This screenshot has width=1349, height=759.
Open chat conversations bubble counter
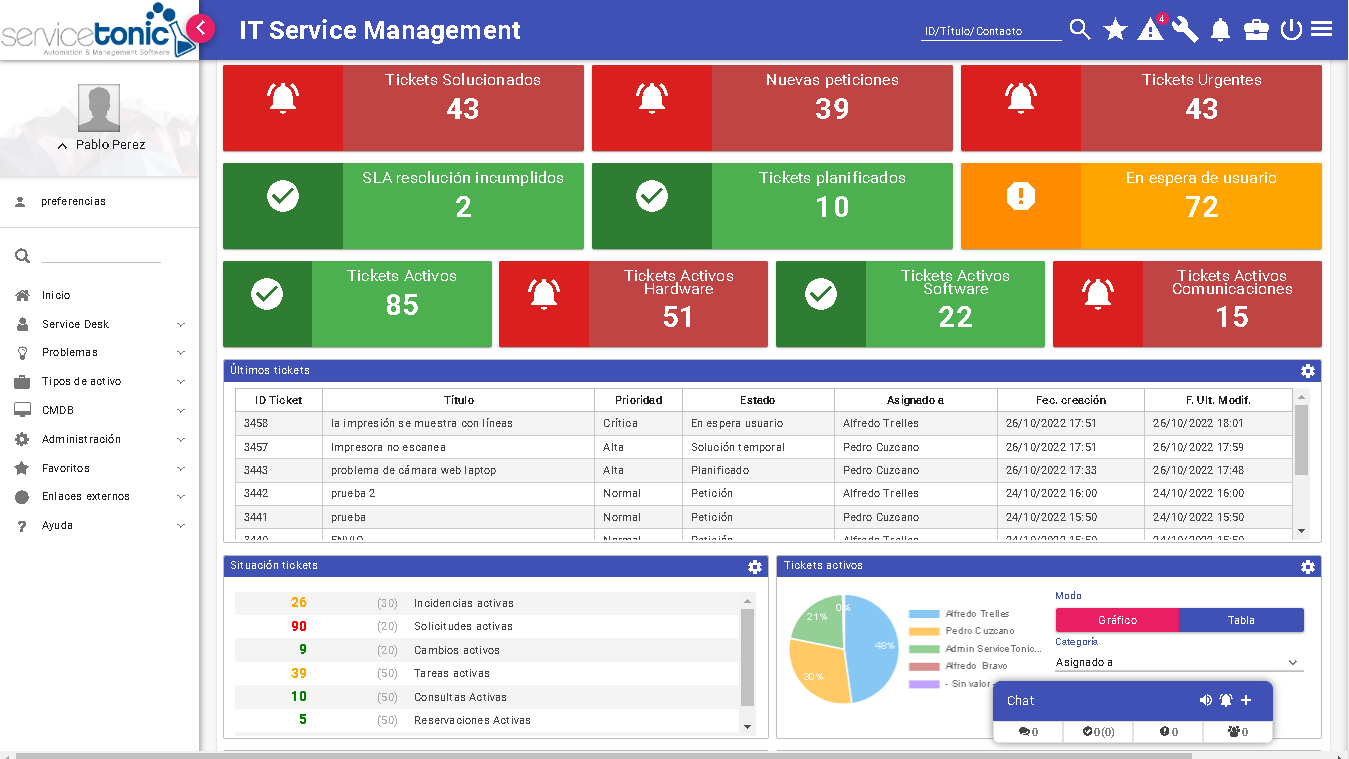click(x=1028, y=732)
